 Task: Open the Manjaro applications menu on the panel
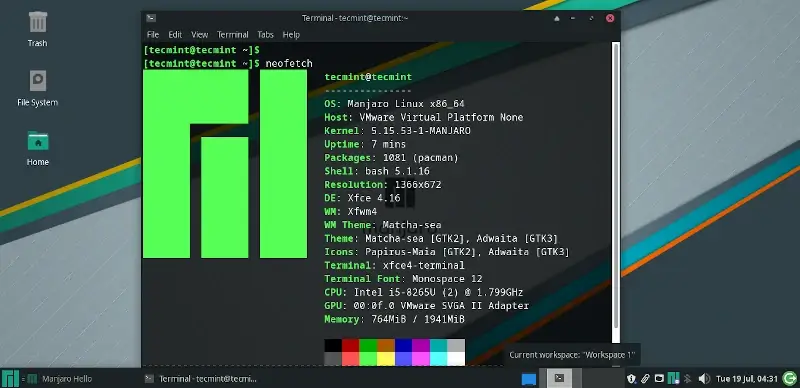click(10, 378)
